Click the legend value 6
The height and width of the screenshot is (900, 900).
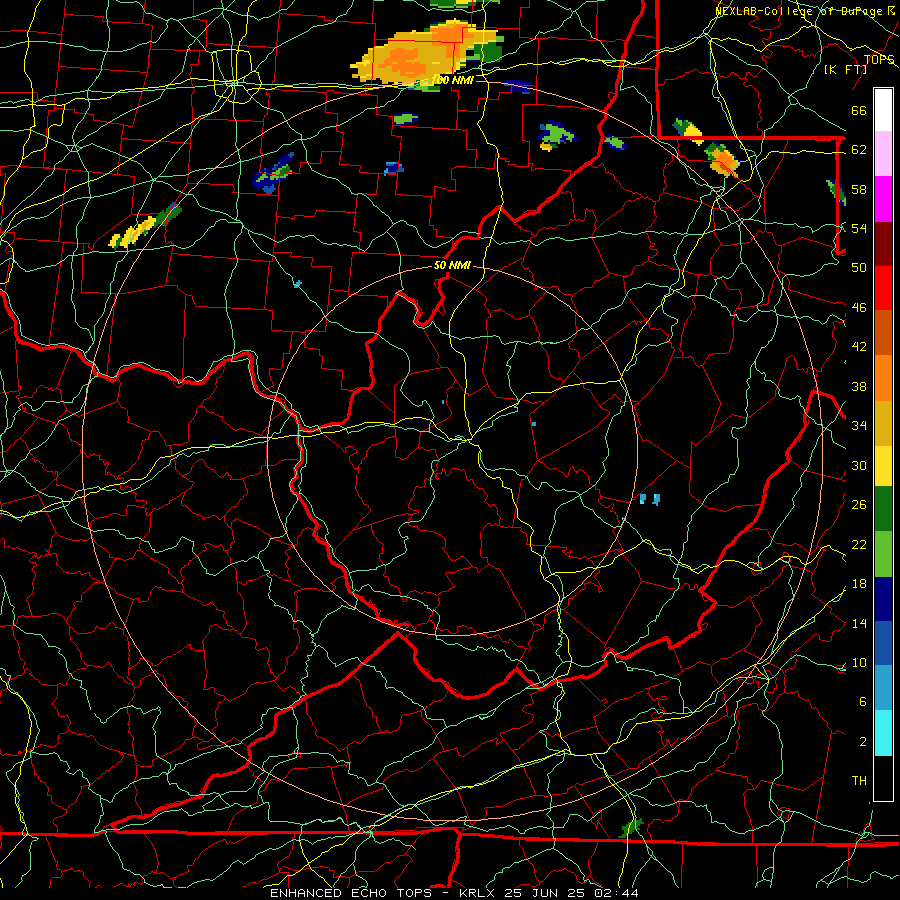tap(862, 701)
